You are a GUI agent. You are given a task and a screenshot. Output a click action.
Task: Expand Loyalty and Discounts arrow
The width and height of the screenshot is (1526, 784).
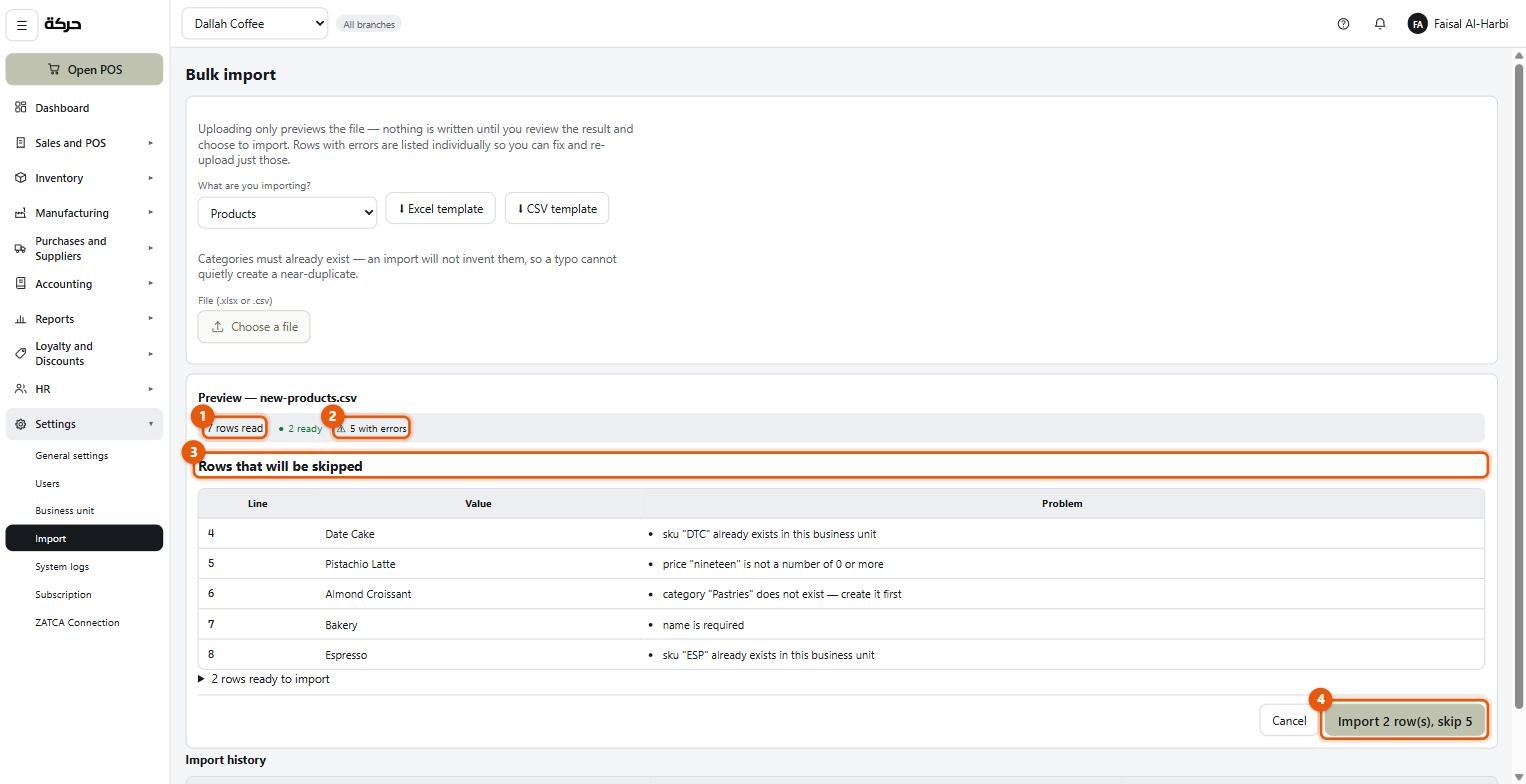tap(151, 354)
